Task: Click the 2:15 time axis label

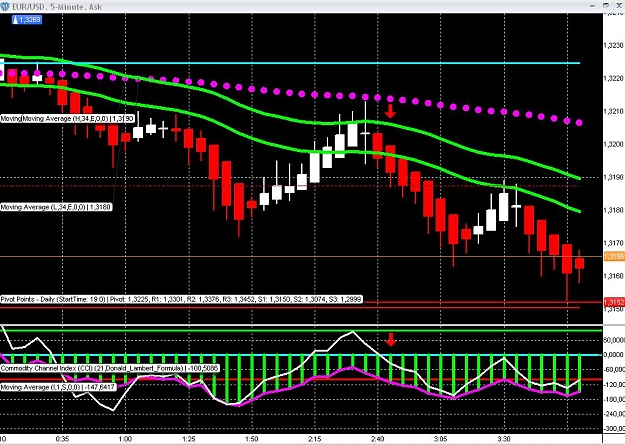Action: click(x=314, y=439)
